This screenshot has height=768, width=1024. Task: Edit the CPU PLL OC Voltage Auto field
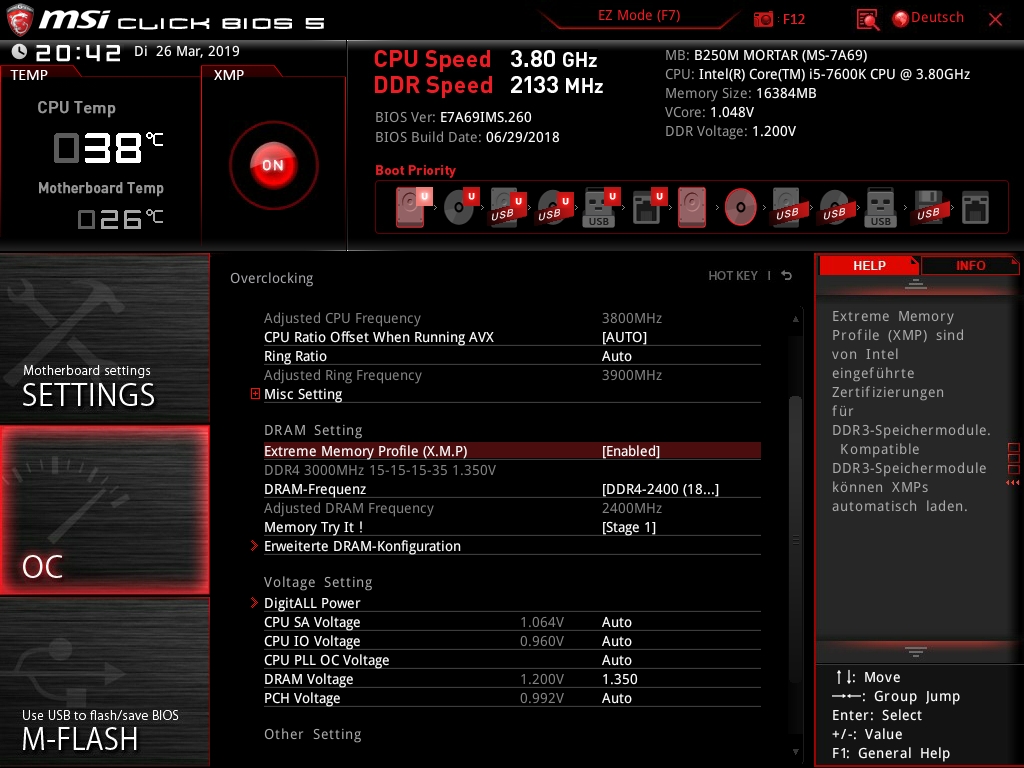(616, 660)
